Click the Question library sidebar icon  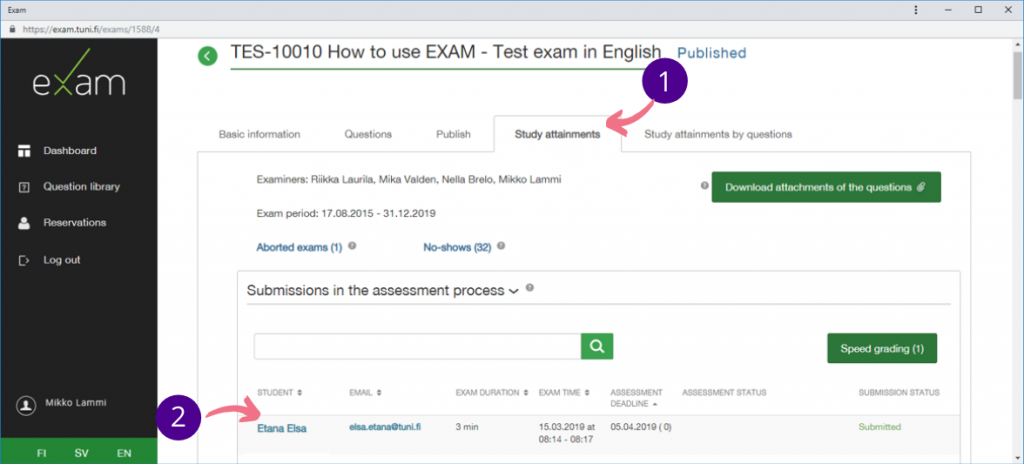[x=25, y=187]
